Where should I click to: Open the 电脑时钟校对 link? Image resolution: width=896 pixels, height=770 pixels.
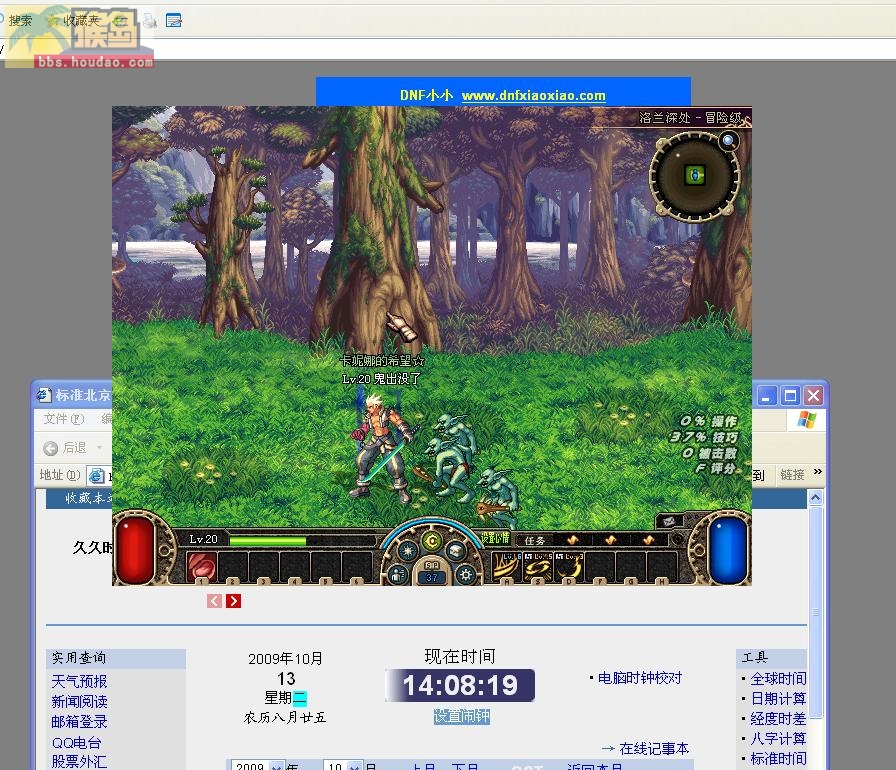tap(639, 678)
